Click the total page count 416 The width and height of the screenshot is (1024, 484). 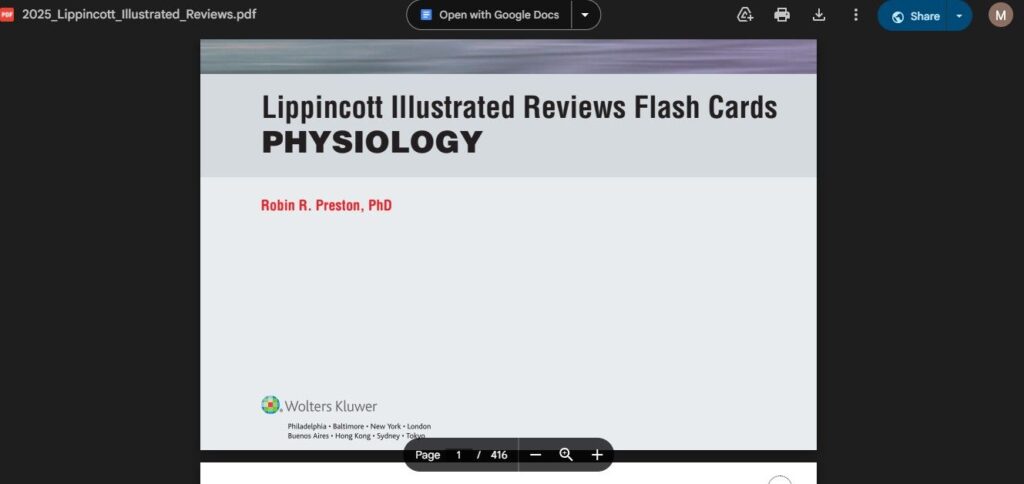coord(499,455)
